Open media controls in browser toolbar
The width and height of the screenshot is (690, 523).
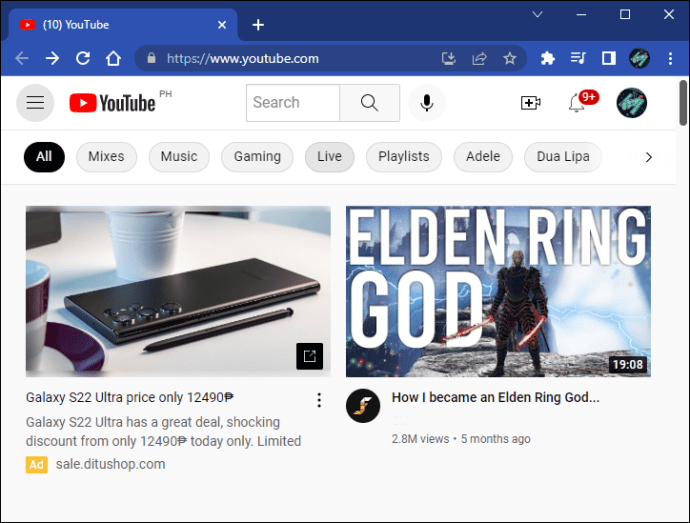(x=578, y=58)
